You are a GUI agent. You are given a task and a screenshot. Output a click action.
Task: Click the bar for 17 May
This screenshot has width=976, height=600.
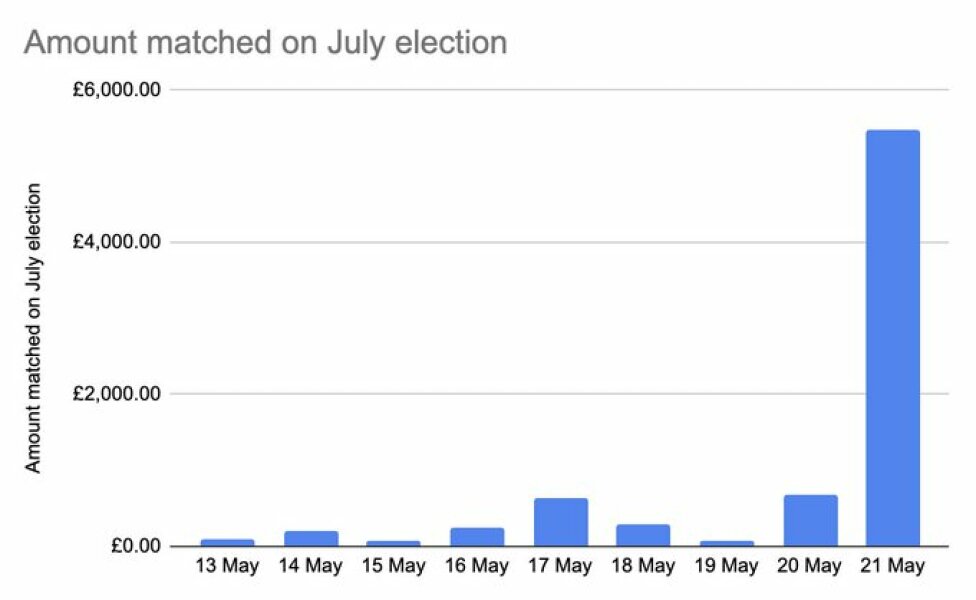click(x=560, y=522)
